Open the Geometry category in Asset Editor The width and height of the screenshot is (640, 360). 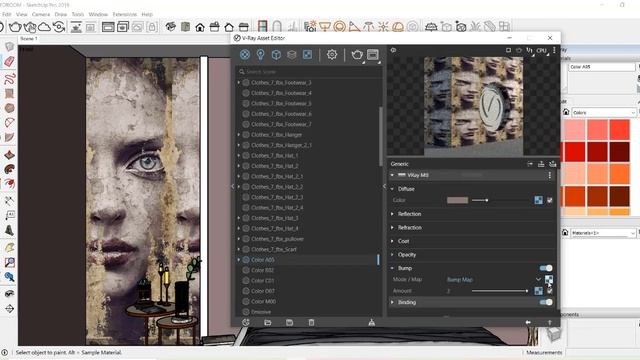pyautogui.click(x=276, y=55)
